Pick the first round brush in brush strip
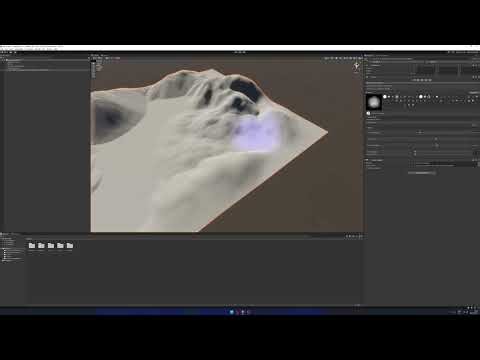The width and height of the screenshot is (480, 360). [385, 97]
